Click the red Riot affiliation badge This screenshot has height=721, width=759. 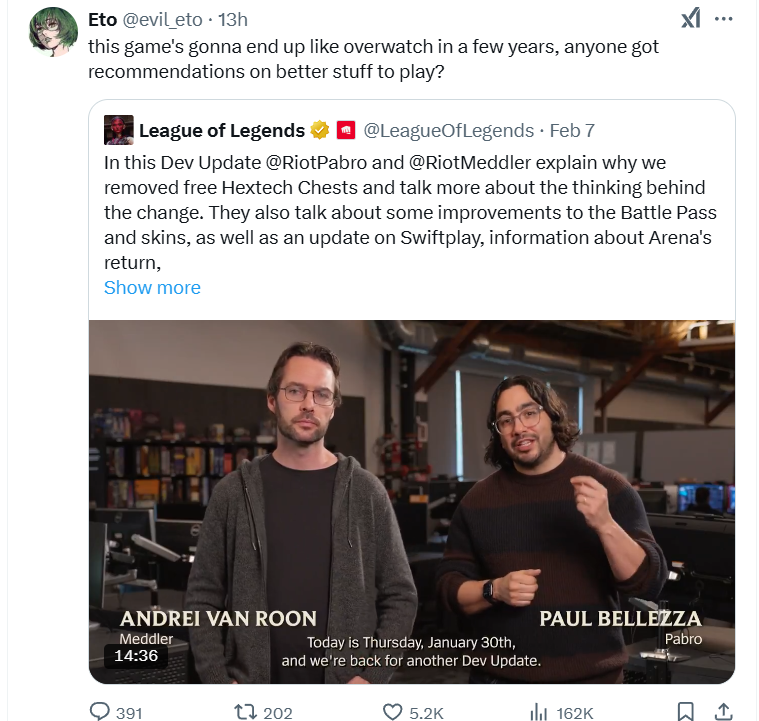click(x=346, y=130)
